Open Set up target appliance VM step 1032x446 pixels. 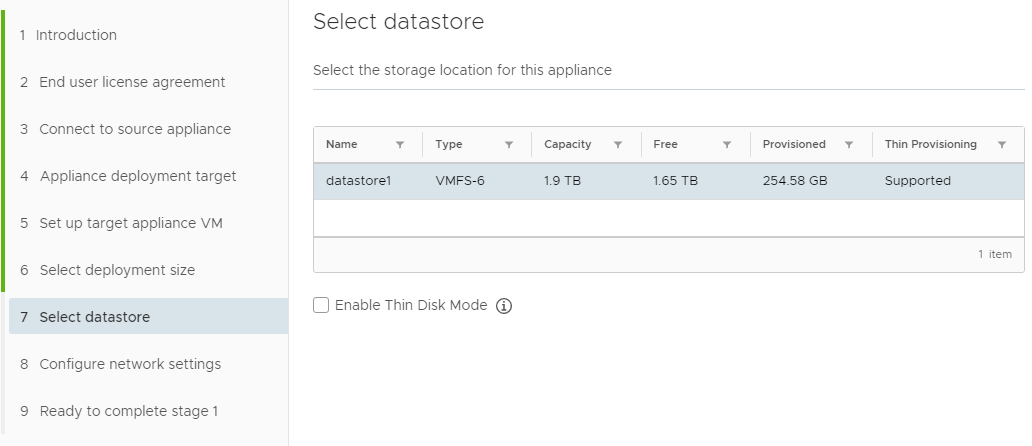tap(121, 223)
